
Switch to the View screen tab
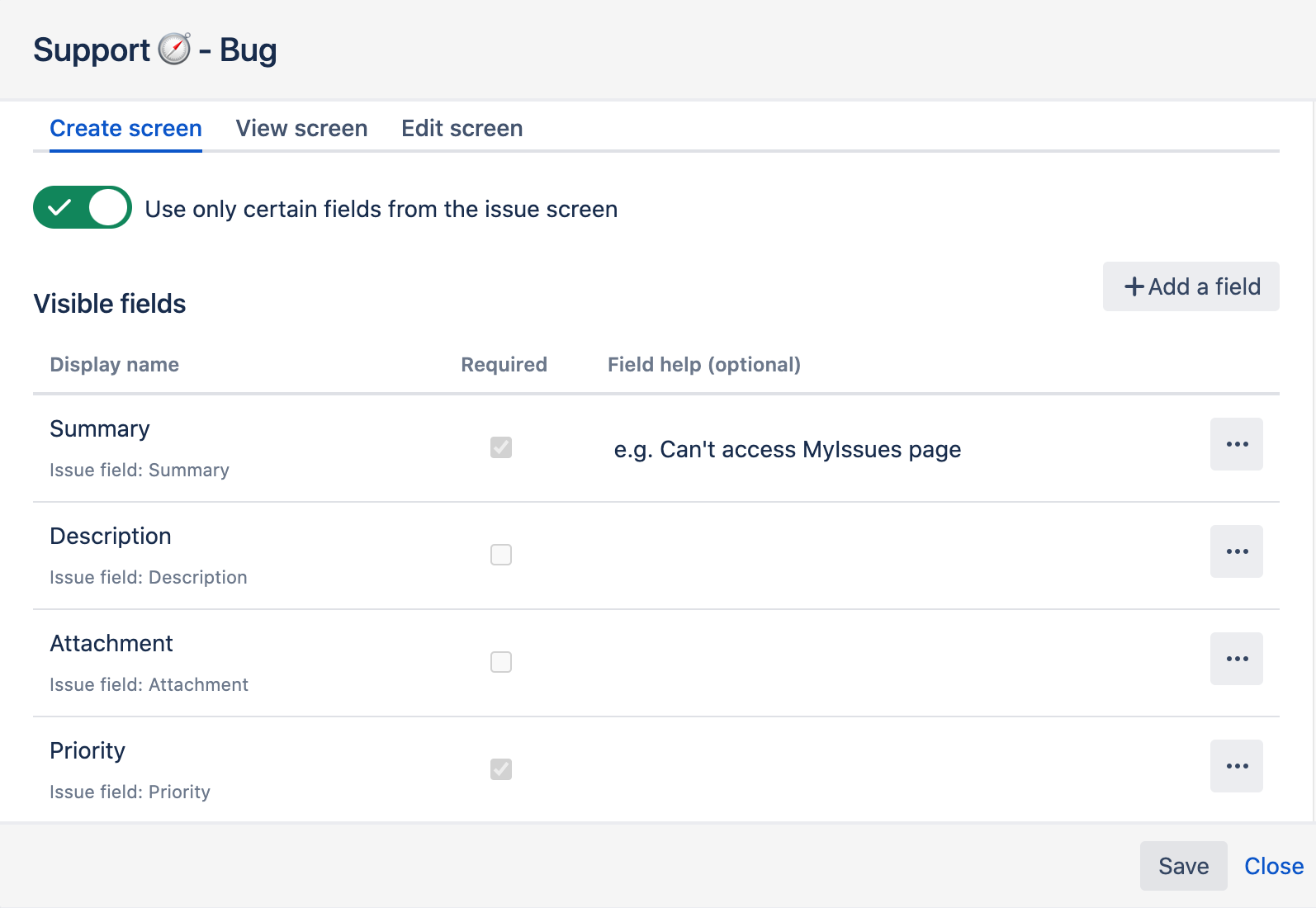tap(301, 129)
